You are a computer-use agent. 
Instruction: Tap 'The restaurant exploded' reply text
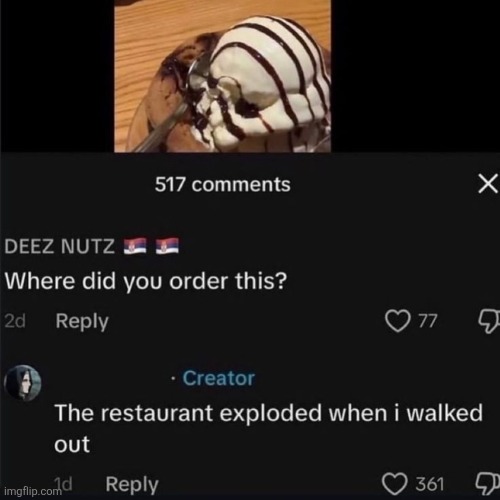click(x=269, y=428)
